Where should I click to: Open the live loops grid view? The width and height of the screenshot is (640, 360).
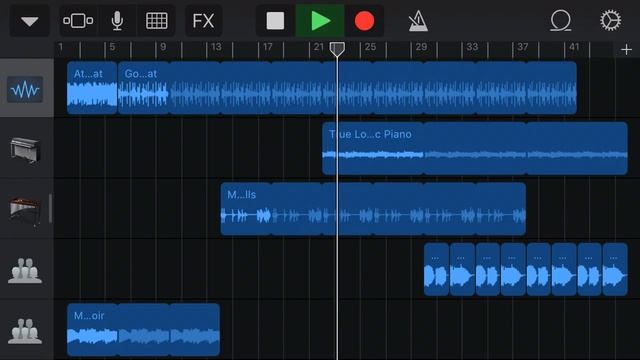[157, 21]
